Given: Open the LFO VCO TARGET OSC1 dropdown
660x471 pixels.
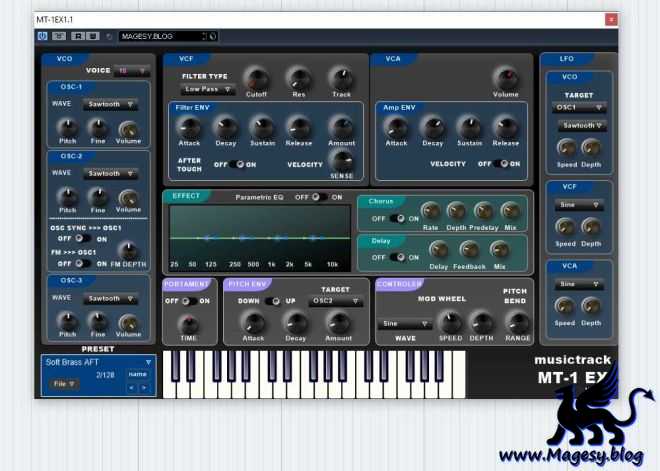Looking at the screenshot, I should point(579,108).
